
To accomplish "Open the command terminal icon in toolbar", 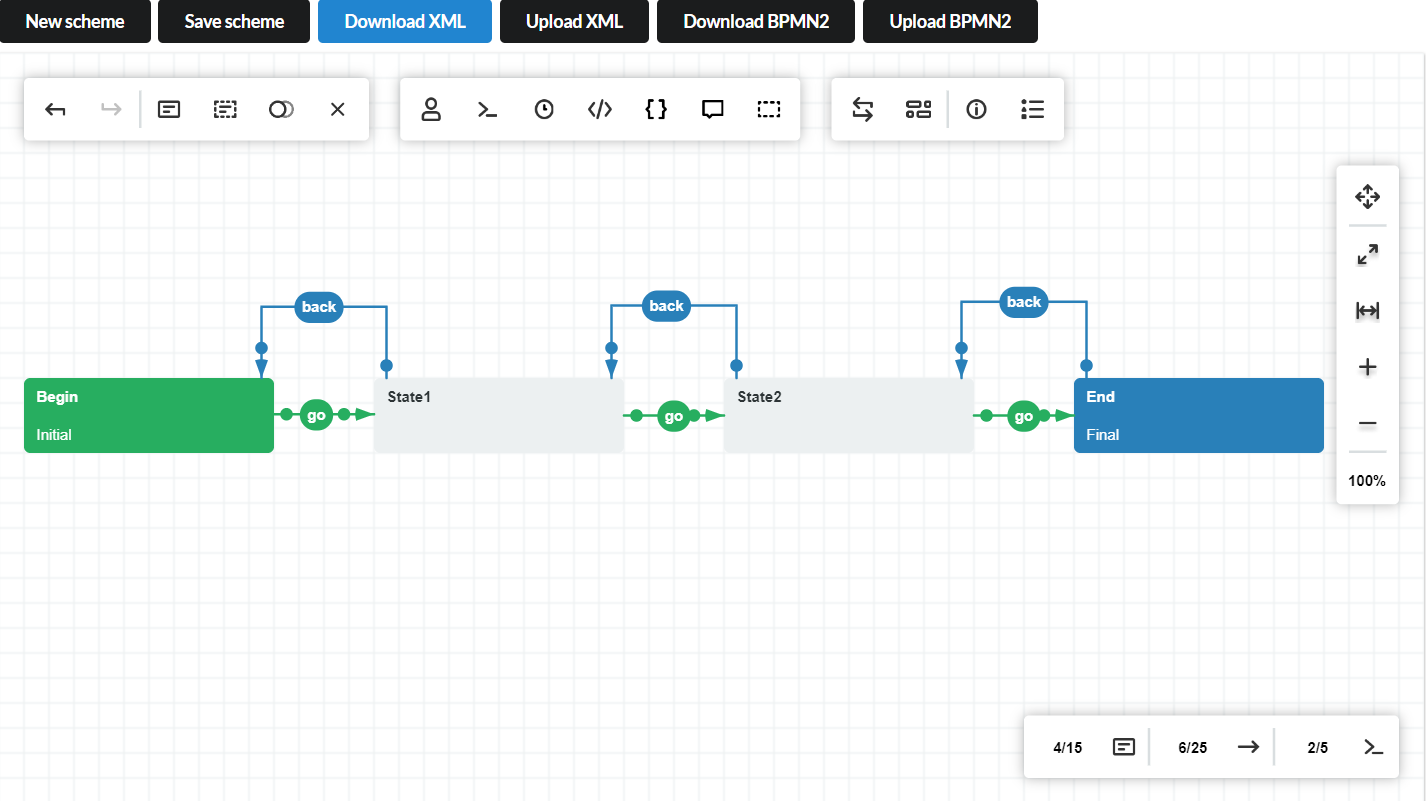I will point(487,110).
